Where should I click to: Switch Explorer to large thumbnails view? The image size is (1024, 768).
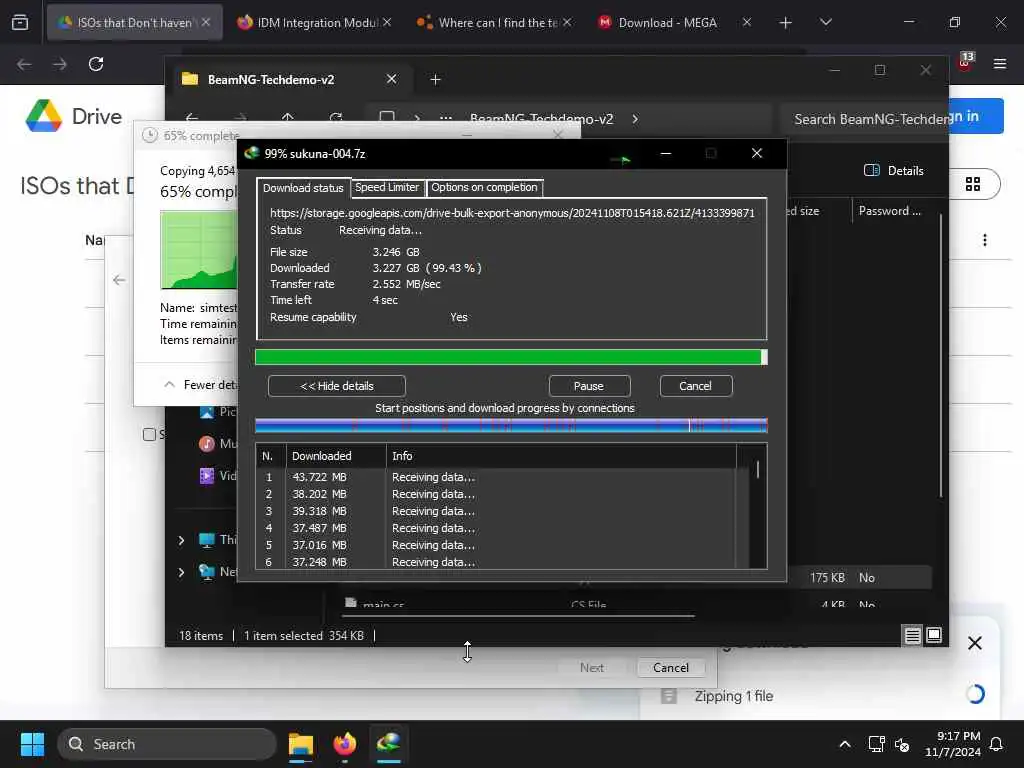point(934,635)
